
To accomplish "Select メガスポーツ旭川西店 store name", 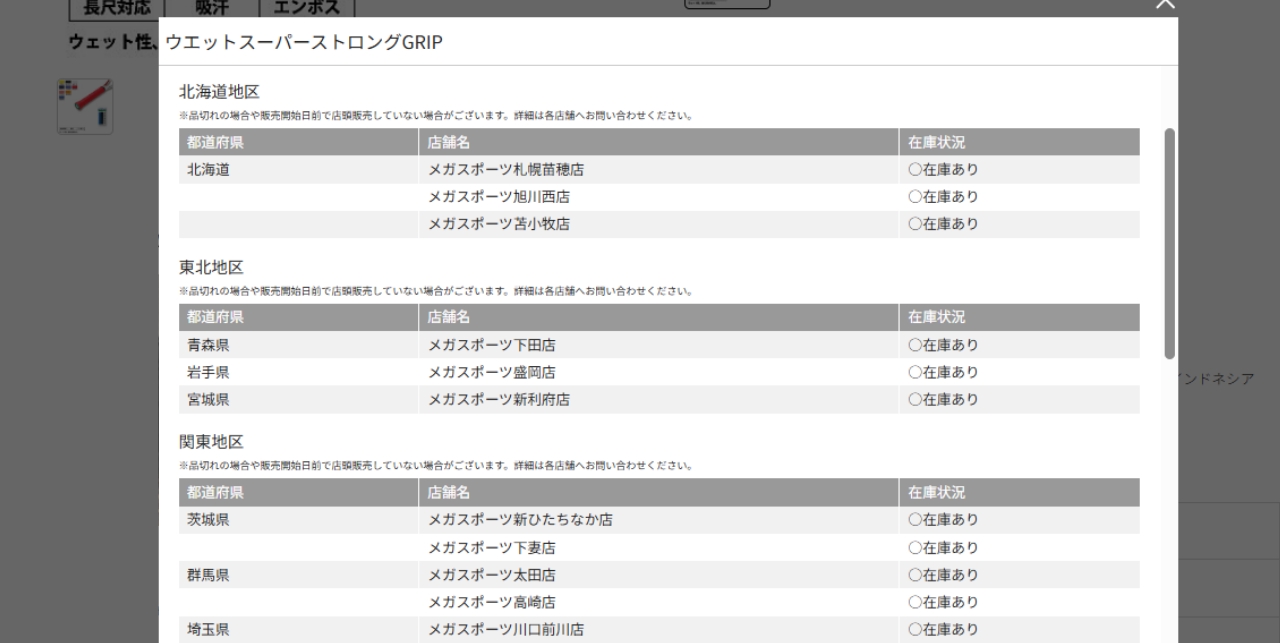I will (499, 197).
